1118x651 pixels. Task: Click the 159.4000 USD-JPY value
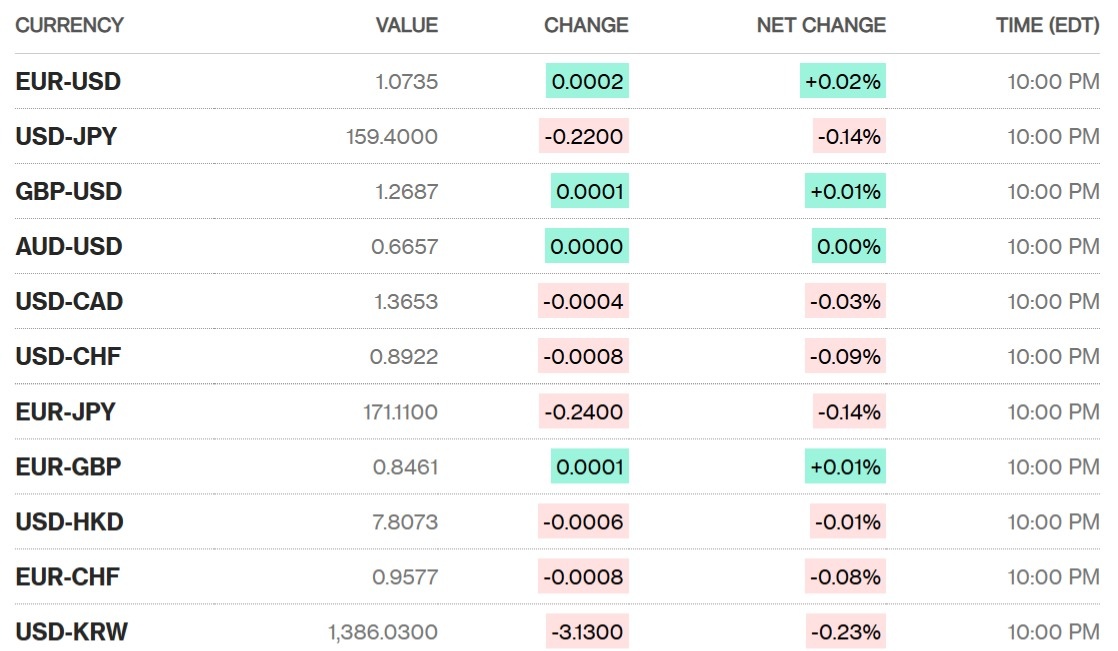tap(391, 137)
